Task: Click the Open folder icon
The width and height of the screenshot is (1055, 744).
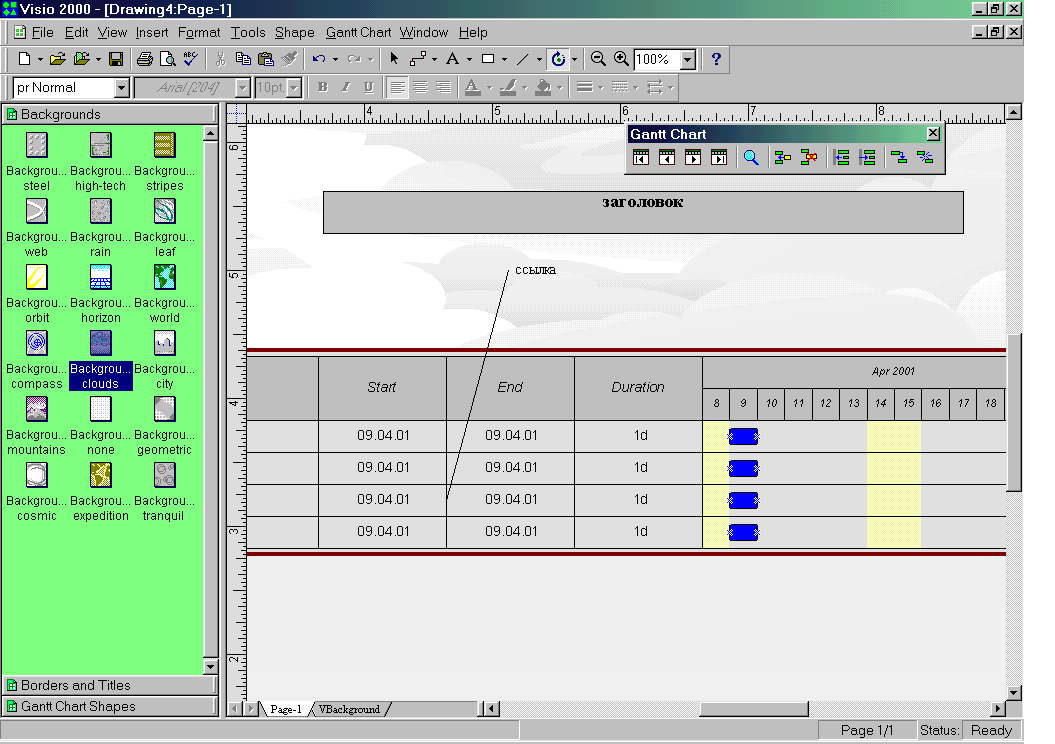Action: tap(58, 59)
